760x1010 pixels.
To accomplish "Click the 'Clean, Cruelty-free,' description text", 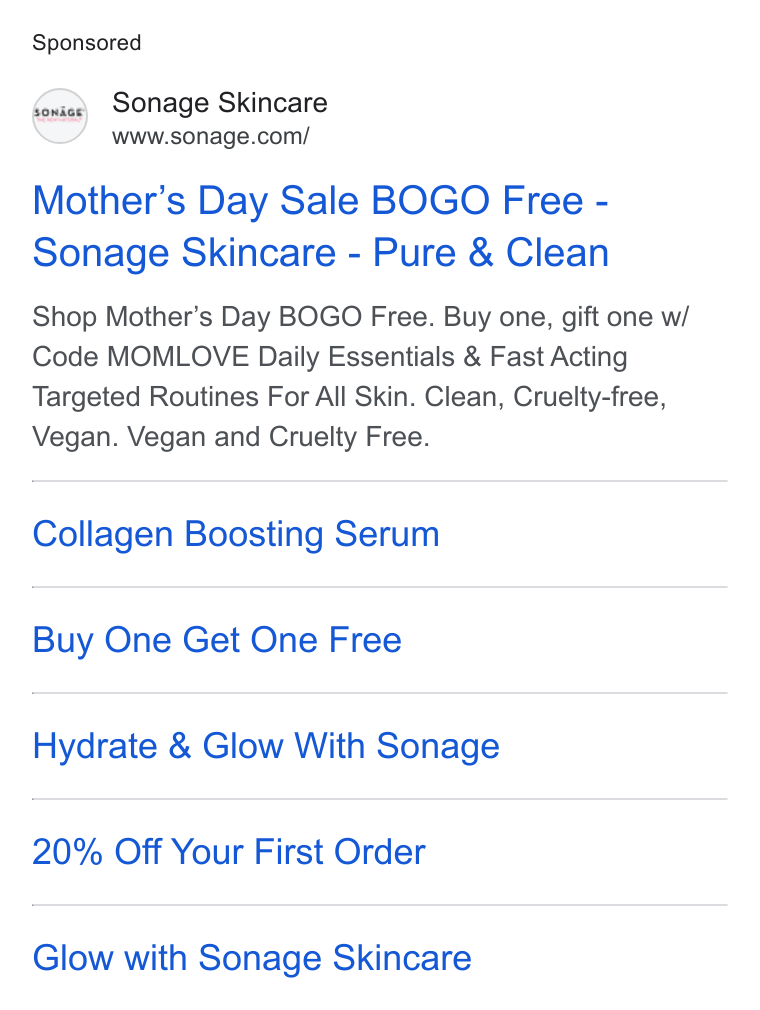I will (x=545, y=397).
